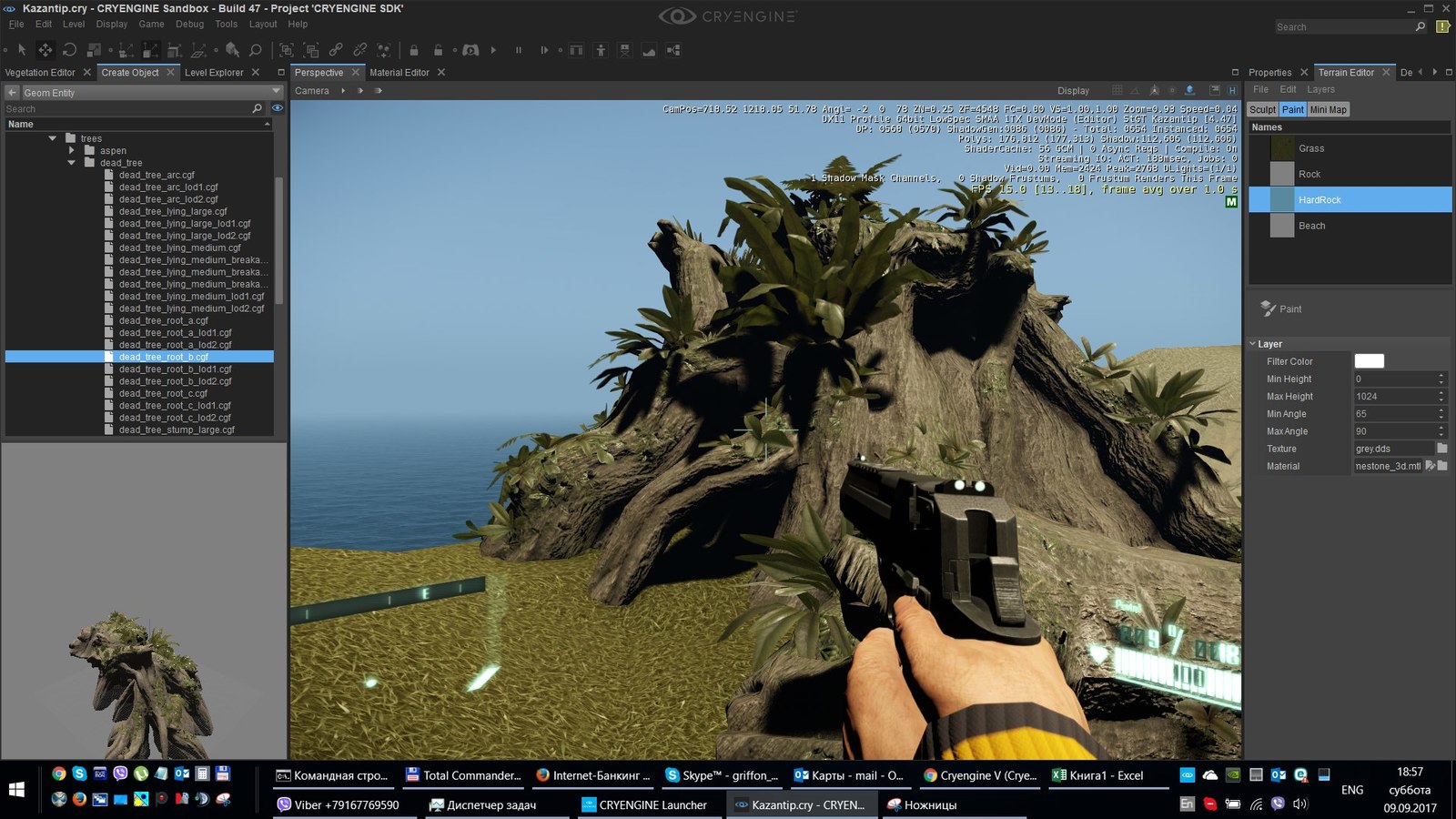This screenshot has width=1456, height=819.
Task: Select the Grass terrain layer
Action: coord(1350,148)
